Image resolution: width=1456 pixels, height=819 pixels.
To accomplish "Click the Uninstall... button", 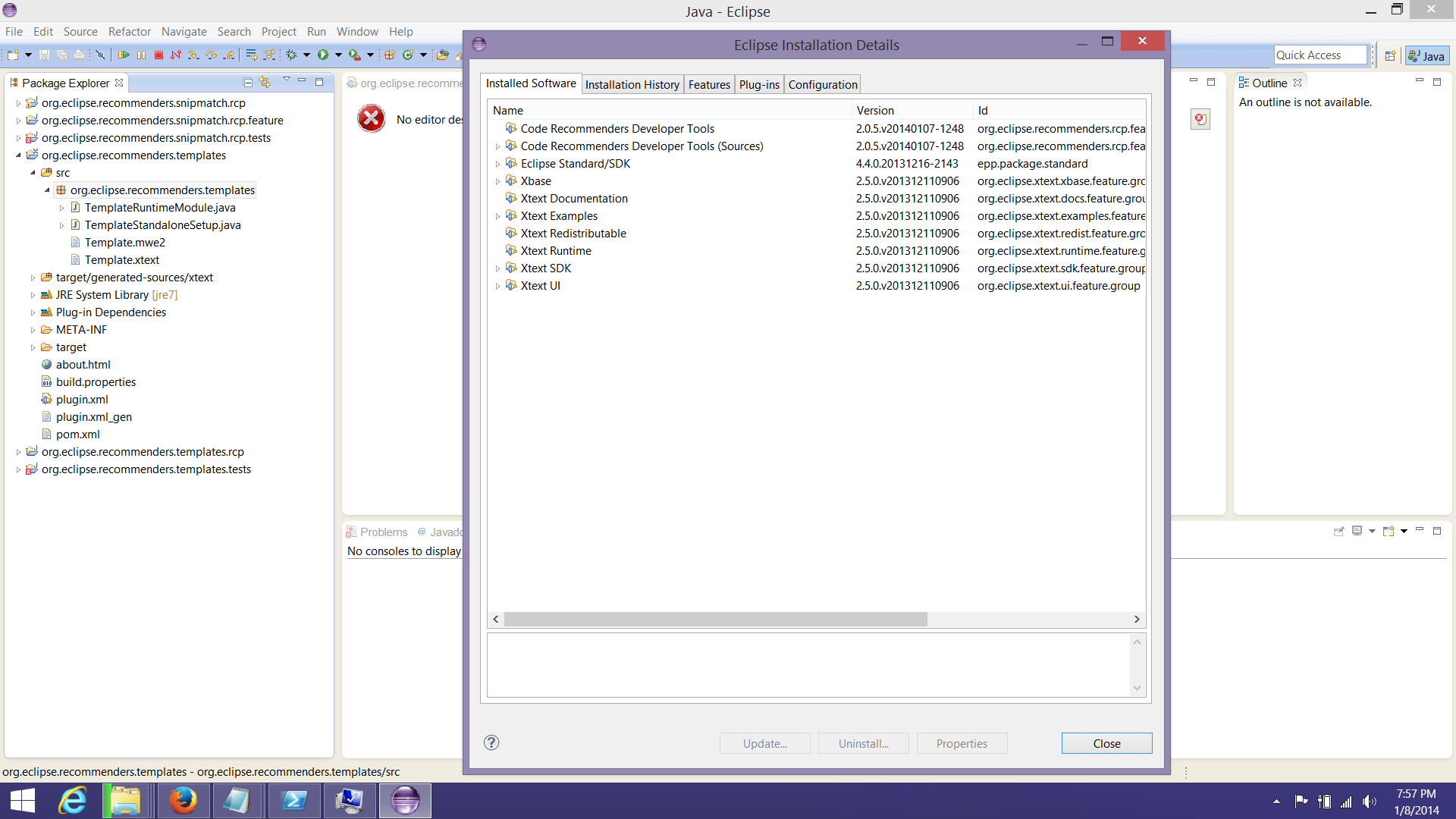I will [x=863, y=743].
